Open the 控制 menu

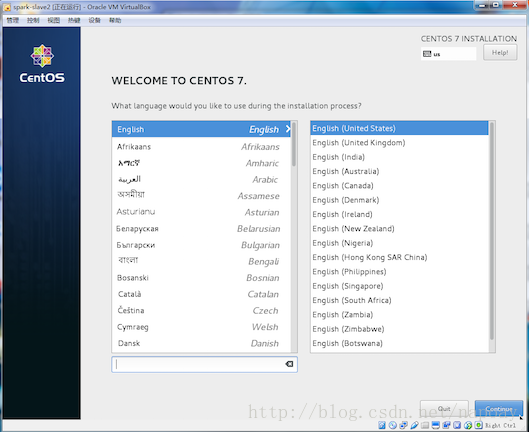point(33,20)
